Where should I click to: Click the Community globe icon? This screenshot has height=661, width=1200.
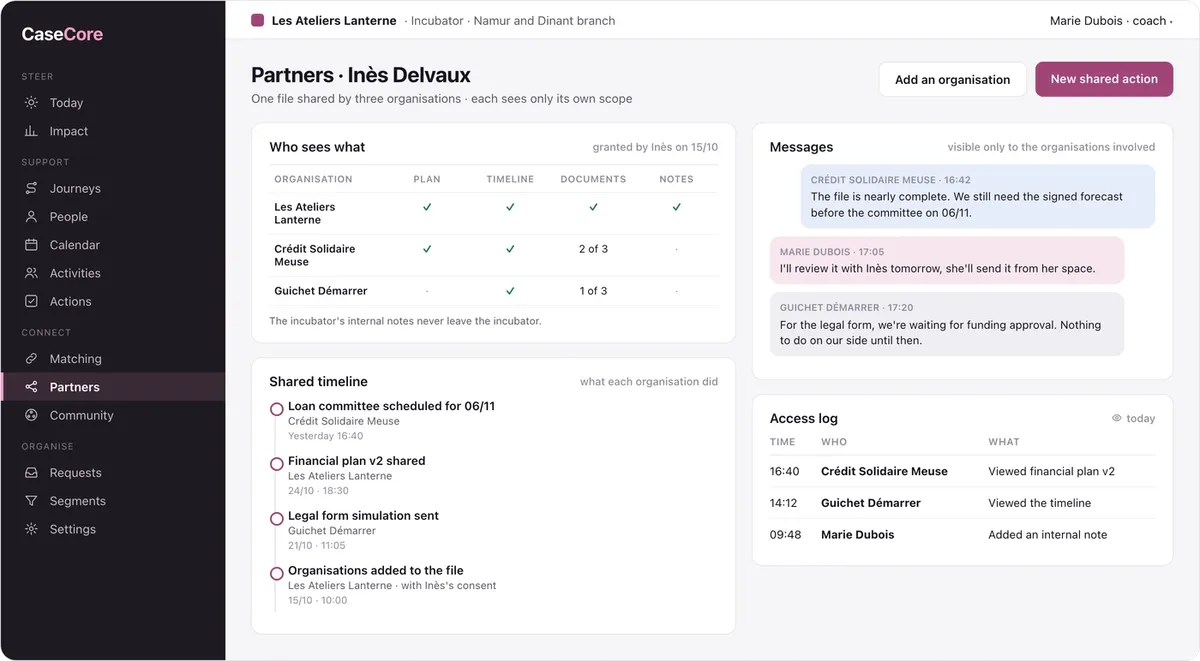[x=31, y=415]
